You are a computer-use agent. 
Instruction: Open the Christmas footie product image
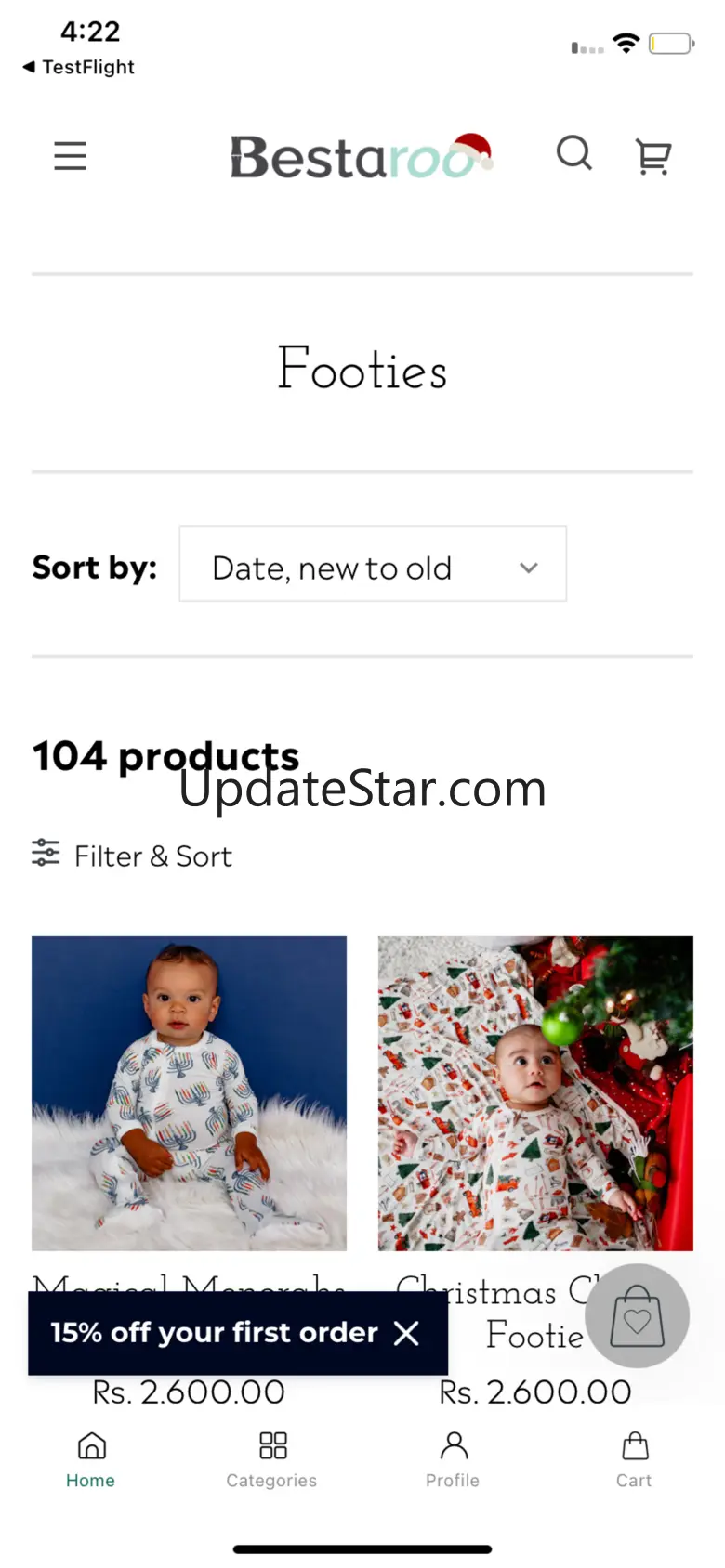click(x=535, y=1093)
